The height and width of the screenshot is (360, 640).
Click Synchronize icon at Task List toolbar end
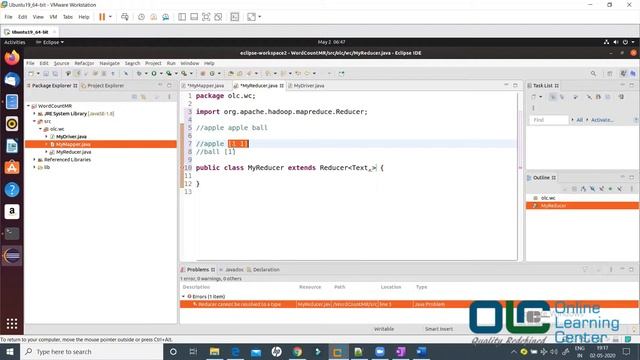pyautogui.click(x=621, y=97)
